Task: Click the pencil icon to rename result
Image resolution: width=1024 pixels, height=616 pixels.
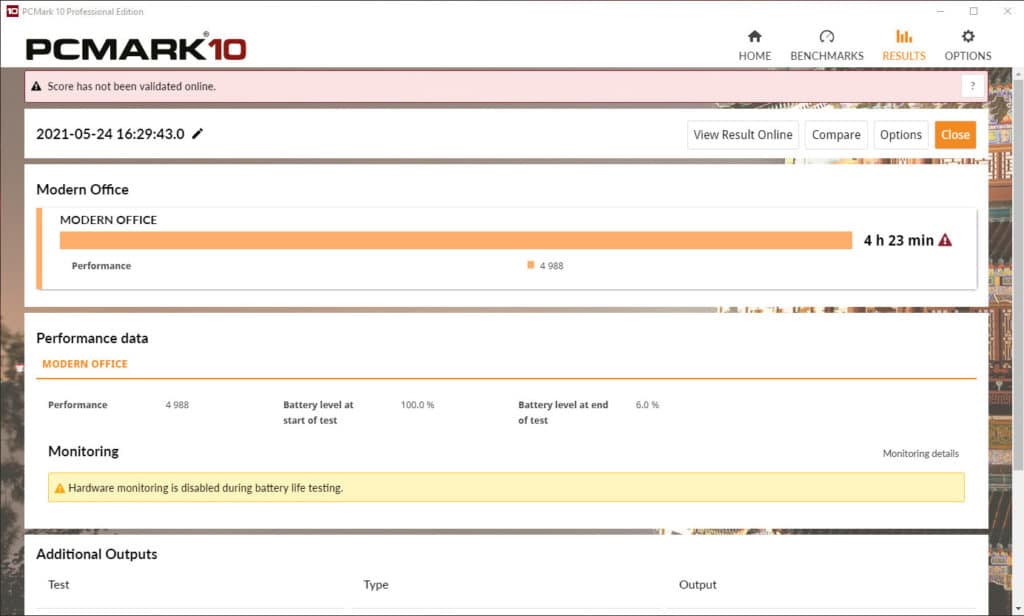Action: point(197,133)
